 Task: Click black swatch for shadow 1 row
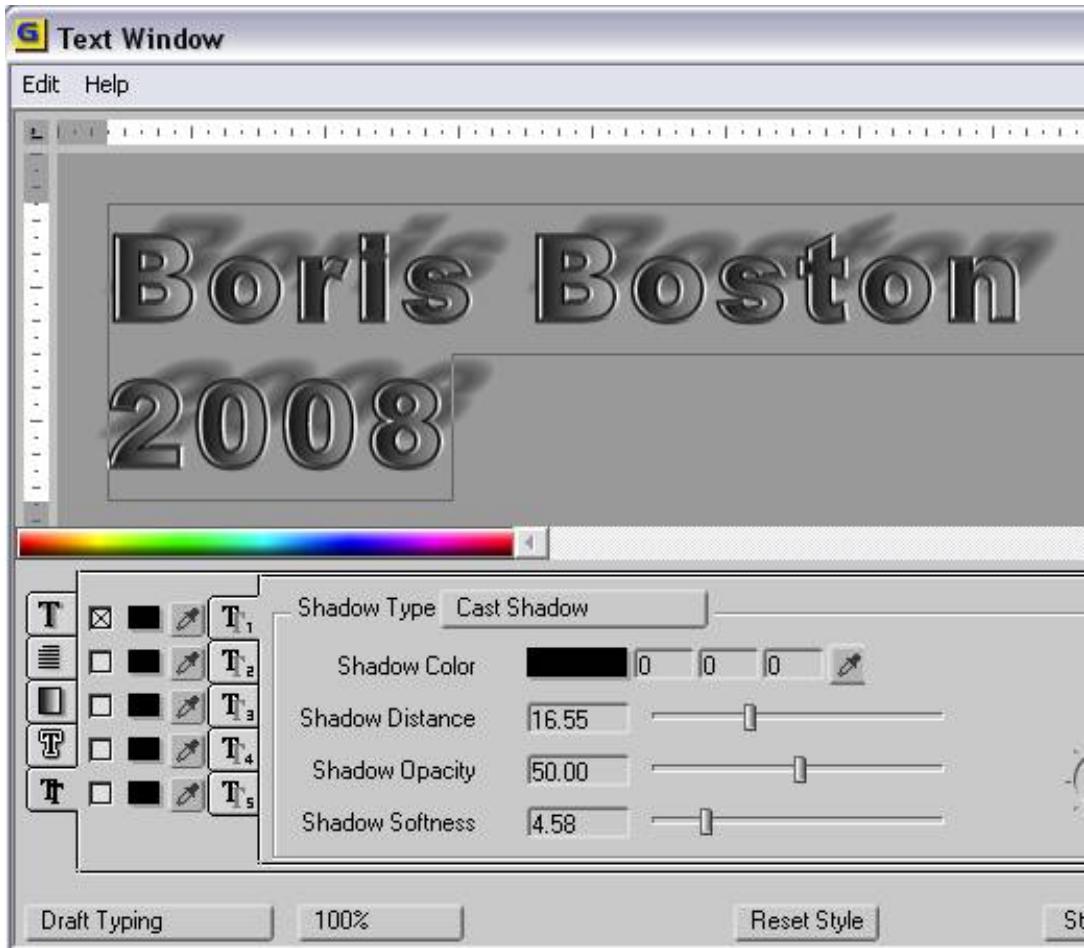click(x=144, y=617)
